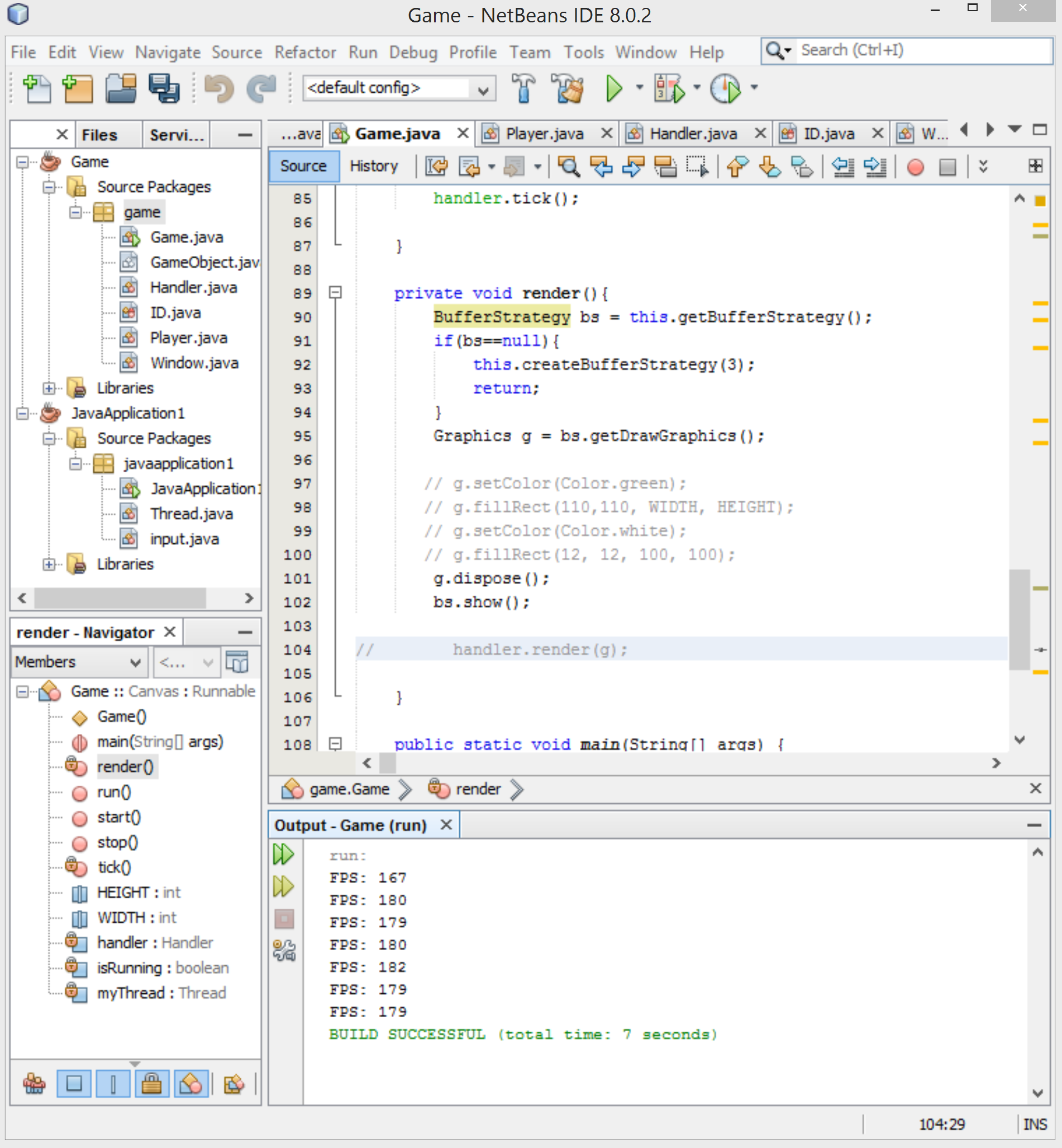This screenshot has height=1148, width=1062.
Task: Open the Members dropdown in Navigator
Action: click(x=79, y=662)
